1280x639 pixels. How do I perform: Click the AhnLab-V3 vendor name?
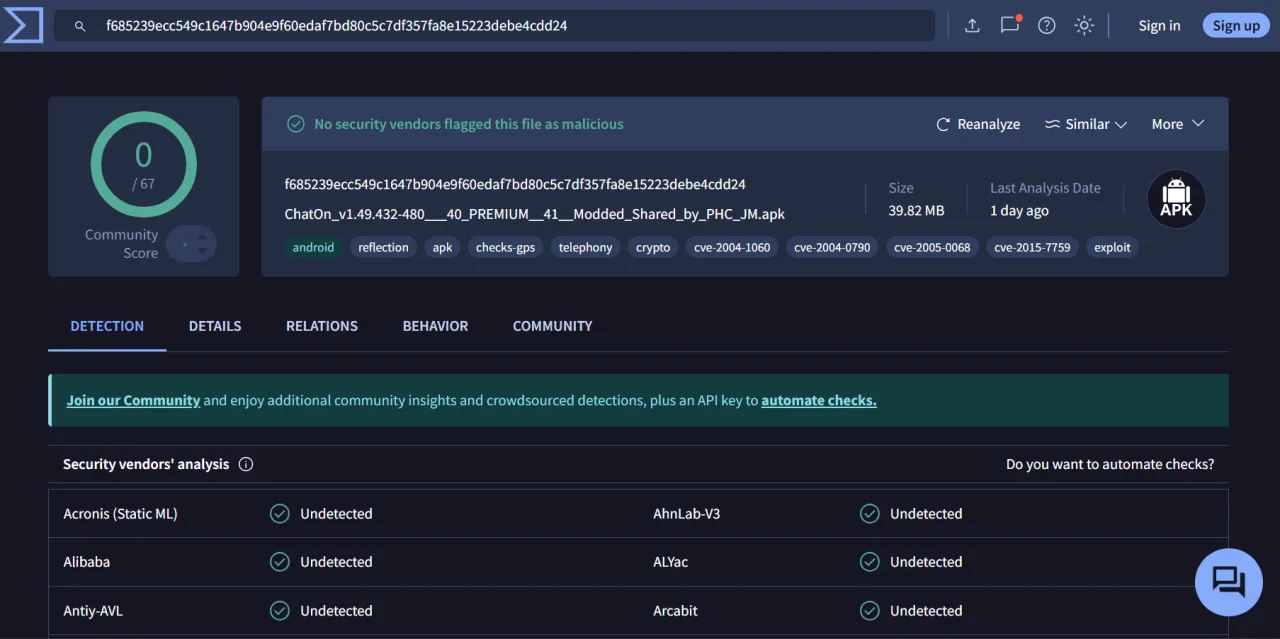coord(687,514)
